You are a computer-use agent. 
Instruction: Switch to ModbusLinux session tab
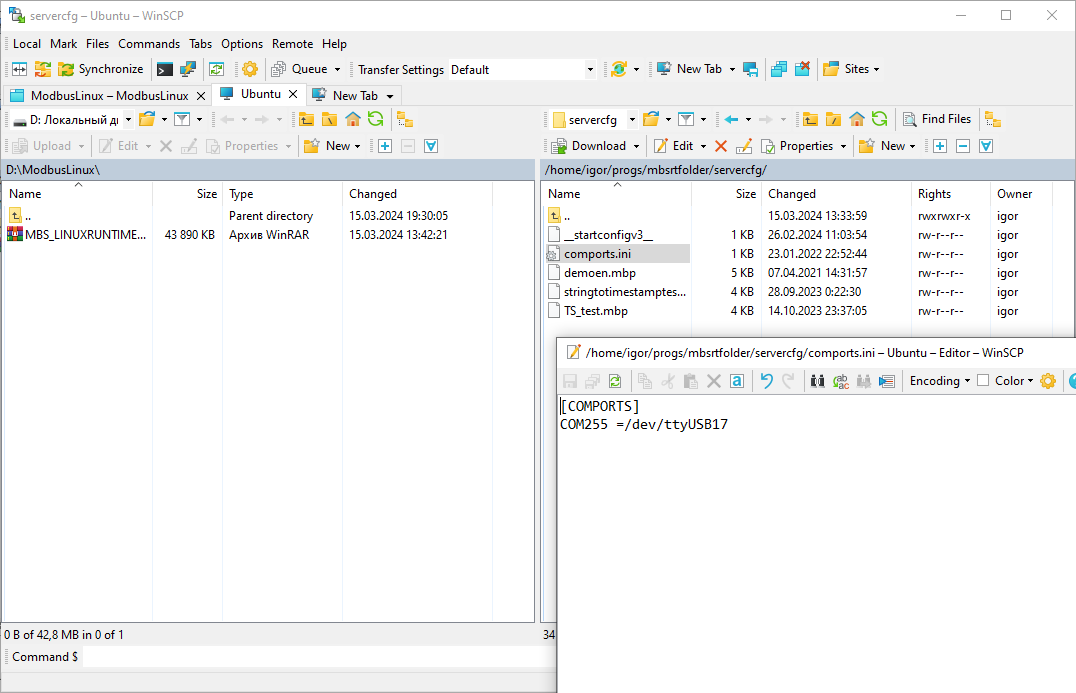pyautogui.click(x=100, y=95)
